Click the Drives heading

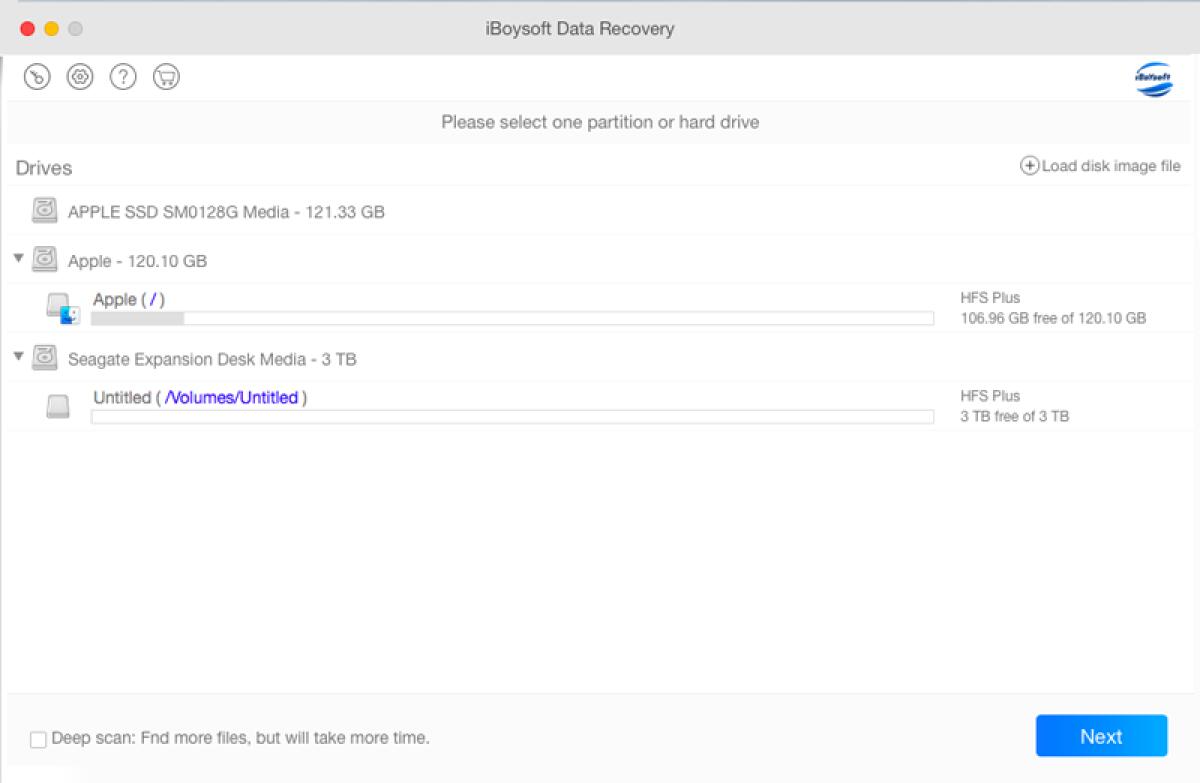(44, 168)
